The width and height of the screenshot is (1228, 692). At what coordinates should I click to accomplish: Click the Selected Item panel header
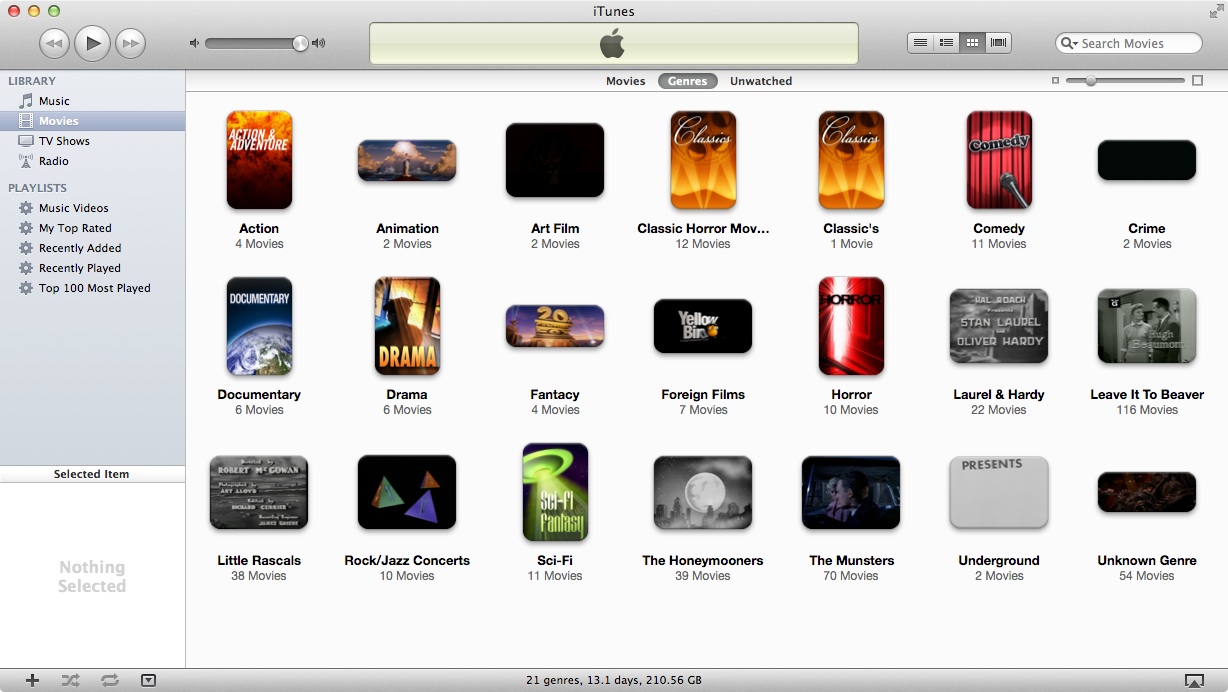[92, 474]
